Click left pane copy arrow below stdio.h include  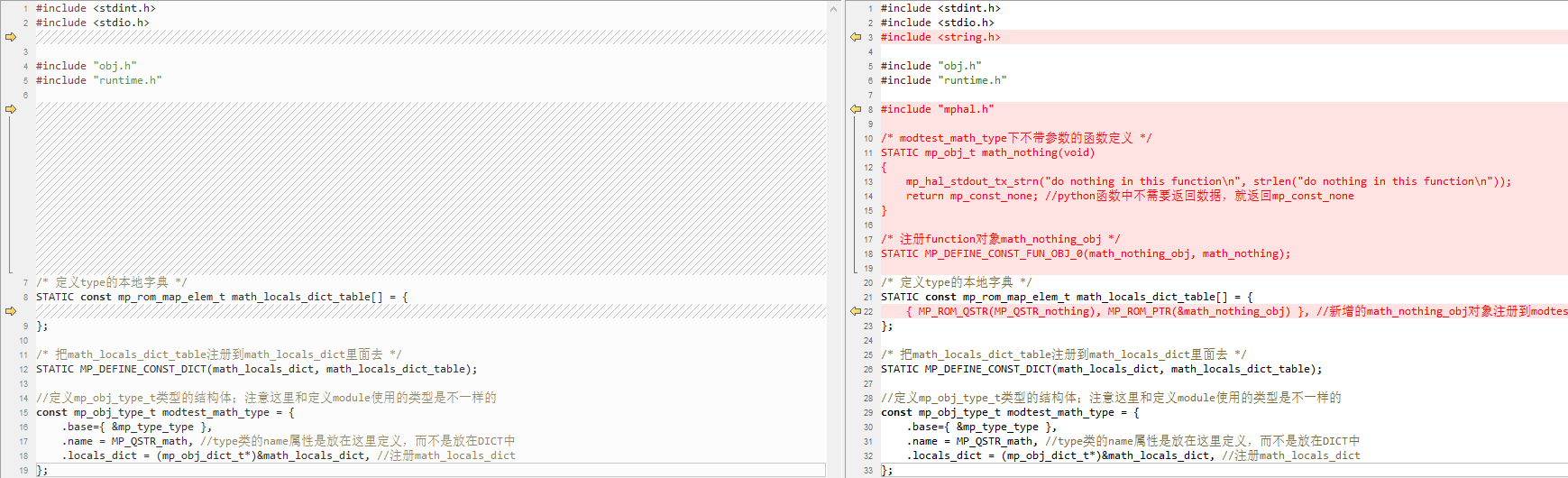click(x=11, y=37)
